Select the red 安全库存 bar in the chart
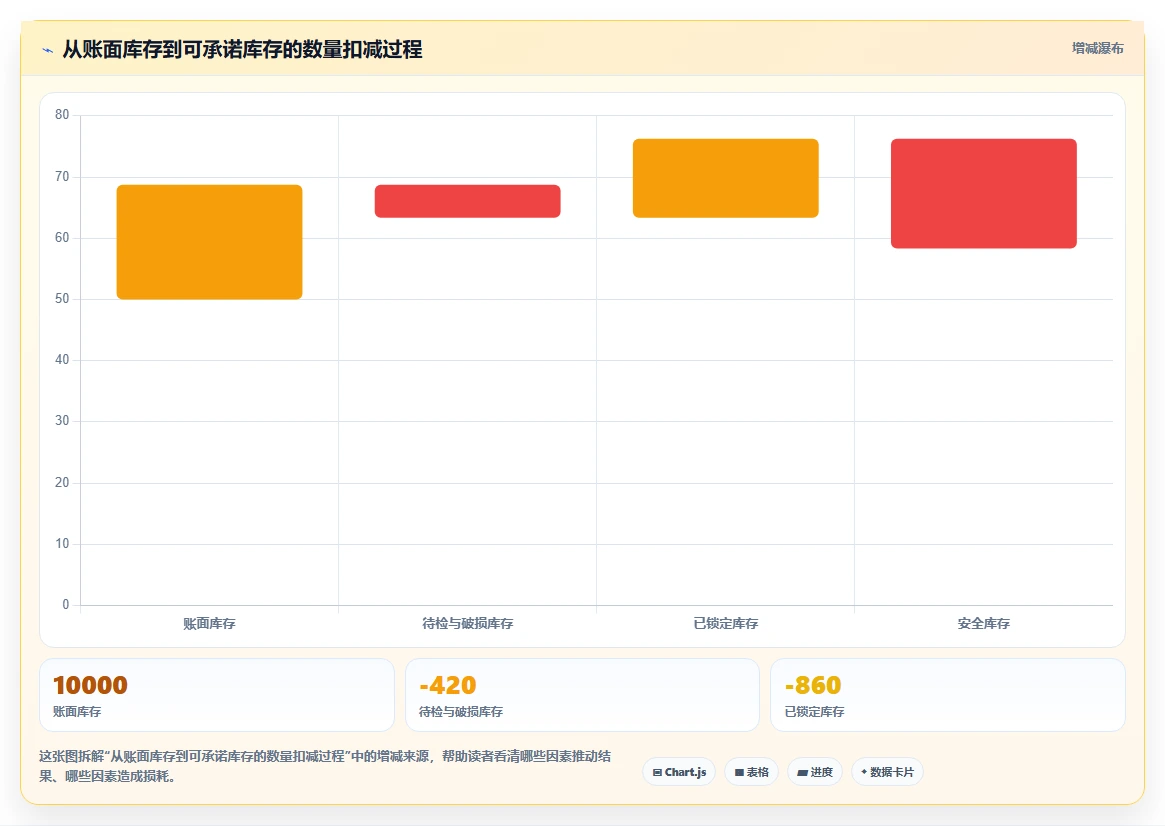1165x826 pixels. [984, 193]
